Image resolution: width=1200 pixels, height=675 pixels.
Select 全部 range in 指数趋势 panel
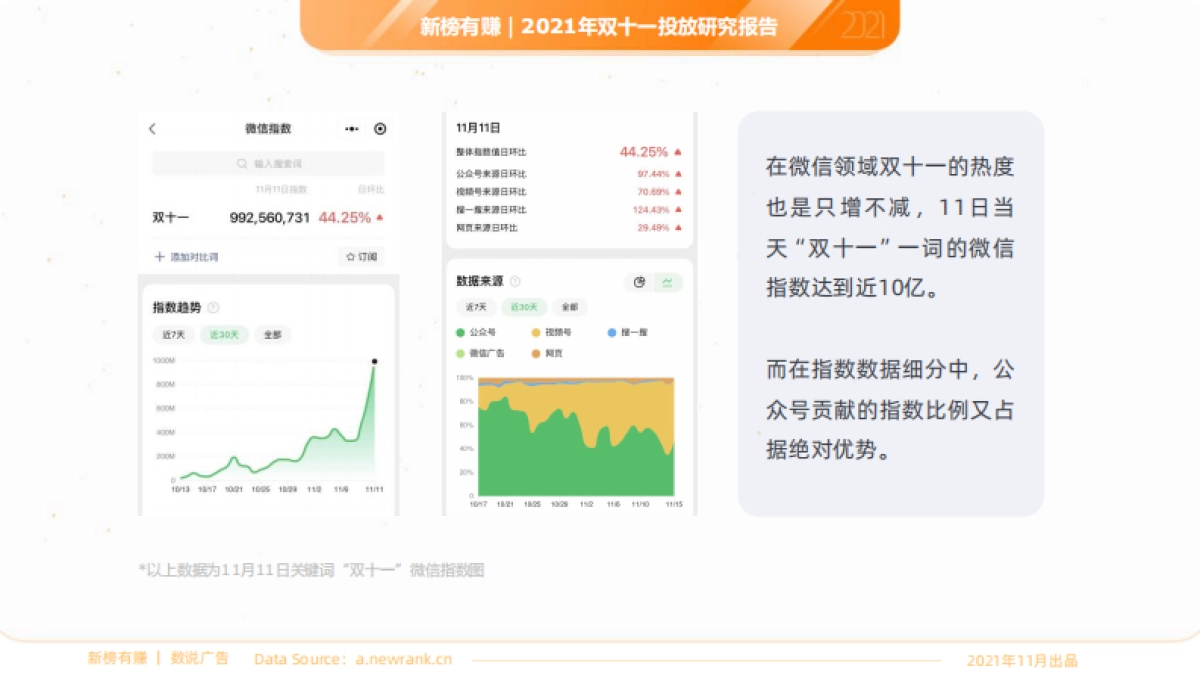click(x=272, y=335)
